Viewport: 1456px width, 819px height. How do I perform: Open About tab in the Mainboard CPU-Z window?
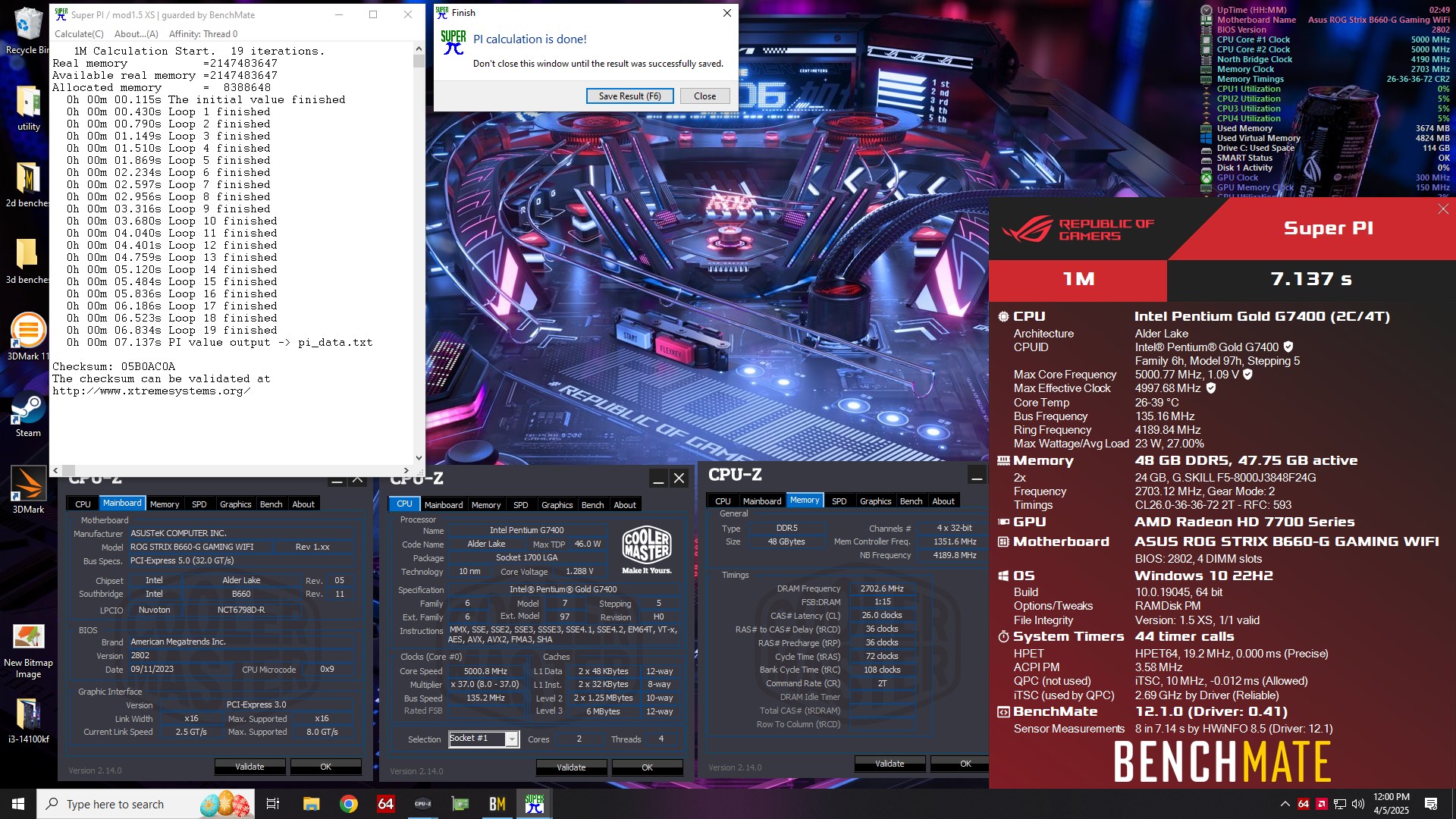click(303, 504)
